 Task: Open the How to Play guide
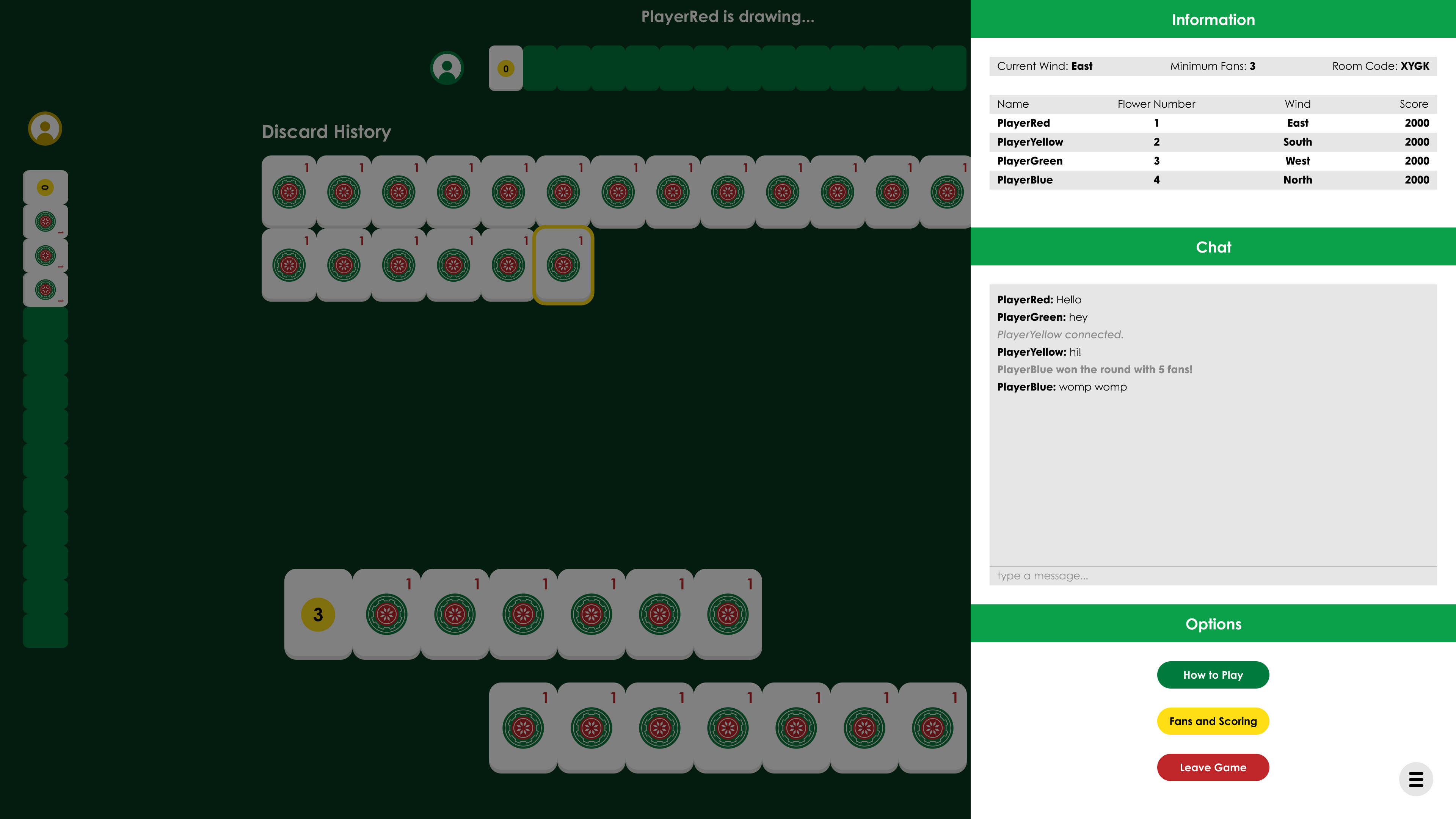click(1213, 675)
